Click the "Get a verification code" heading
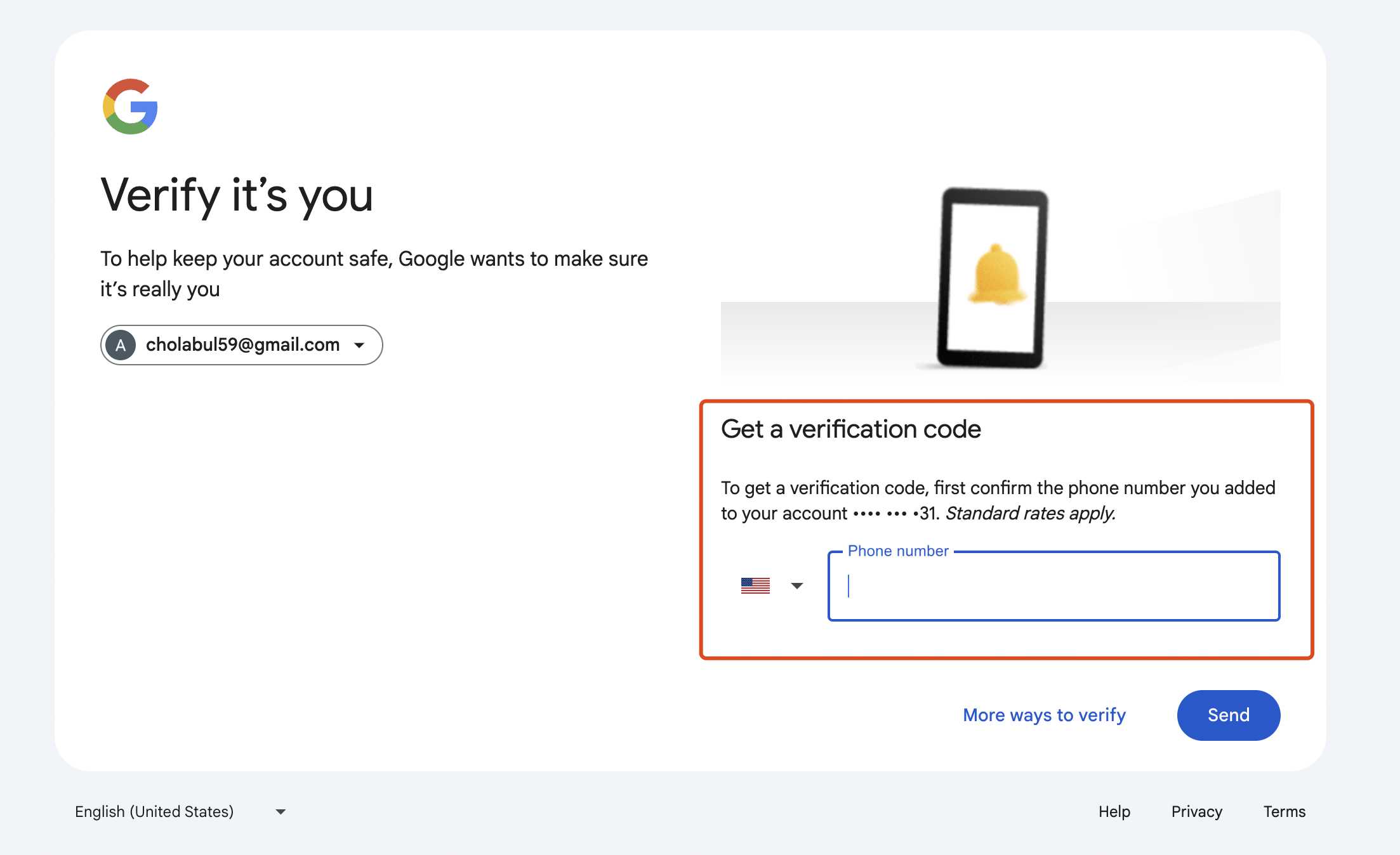Screen dimensions: 1400x855 pos(851,429)
